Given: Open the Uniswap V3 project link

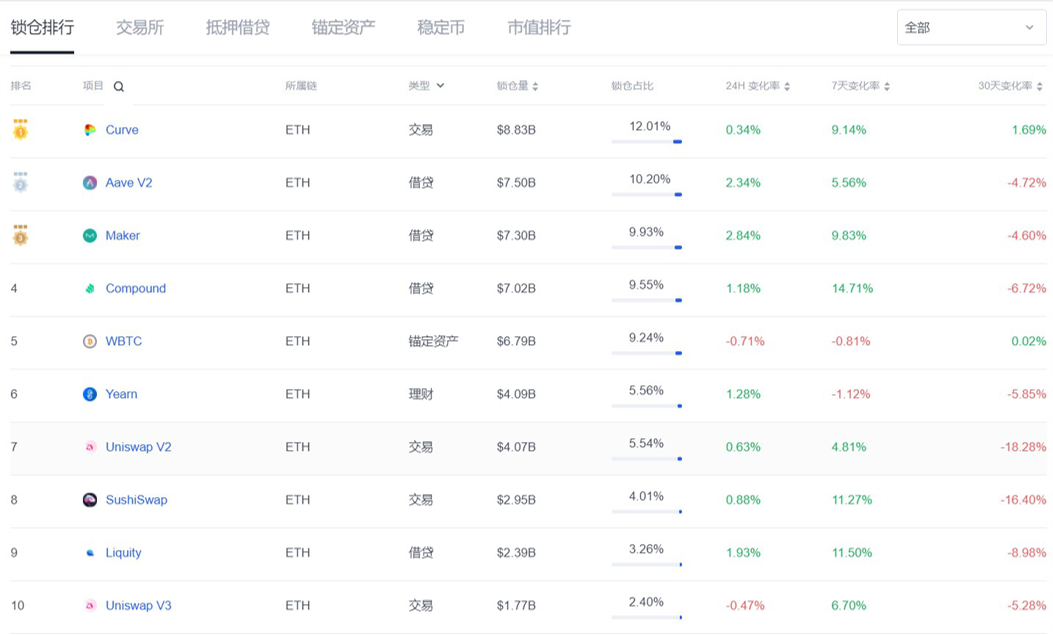Looking at the screenshot, I should click(138, 605).
